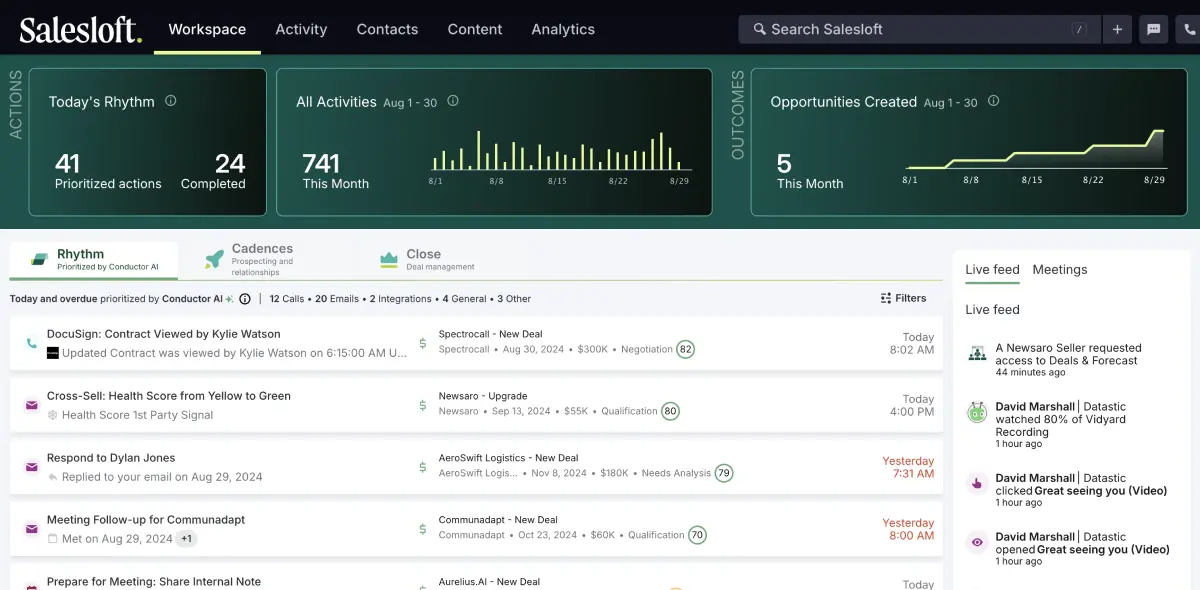Click Health Score 1st Party Signal text
This screenshot has width=1200, height=590.
[x=137, y=415]
